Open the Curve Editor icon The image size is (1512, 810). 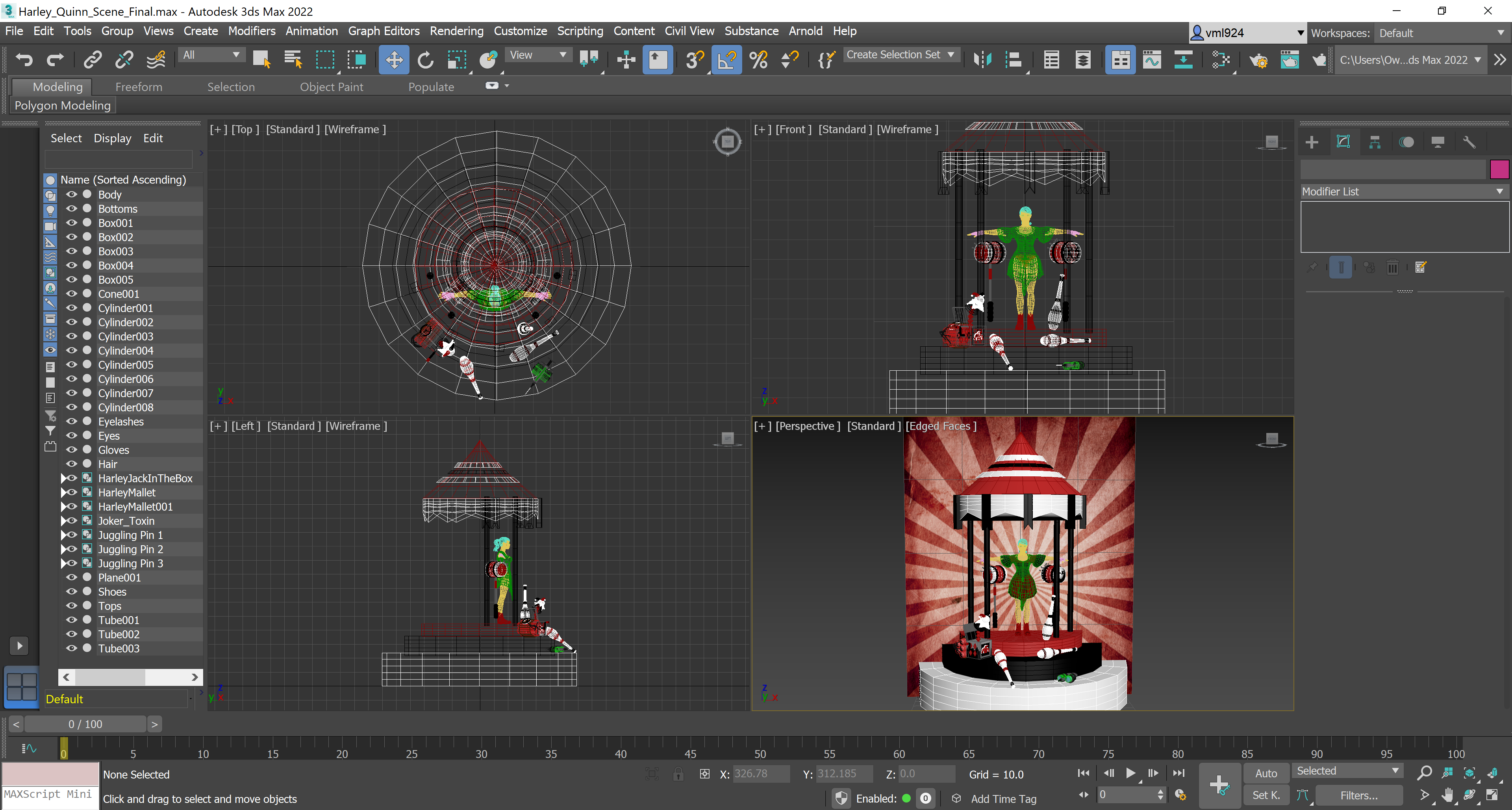tap(1152, 60)
